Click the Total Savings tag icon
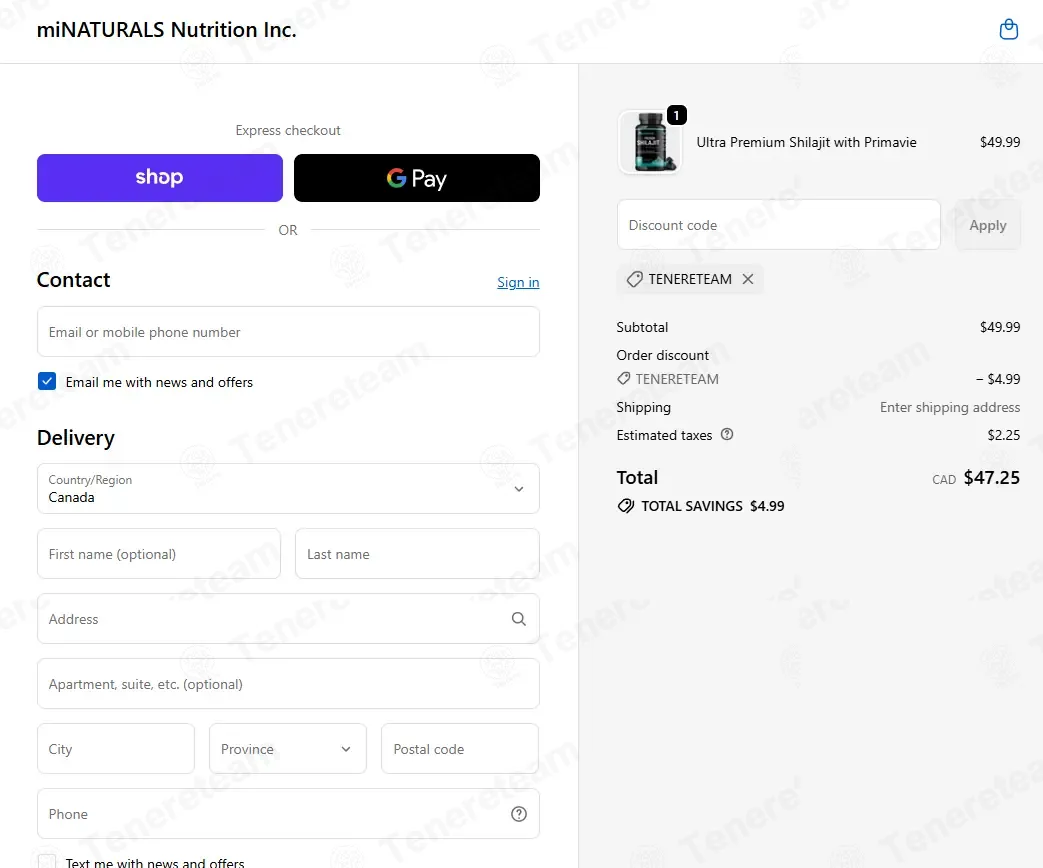 click(x=625, y=506)
